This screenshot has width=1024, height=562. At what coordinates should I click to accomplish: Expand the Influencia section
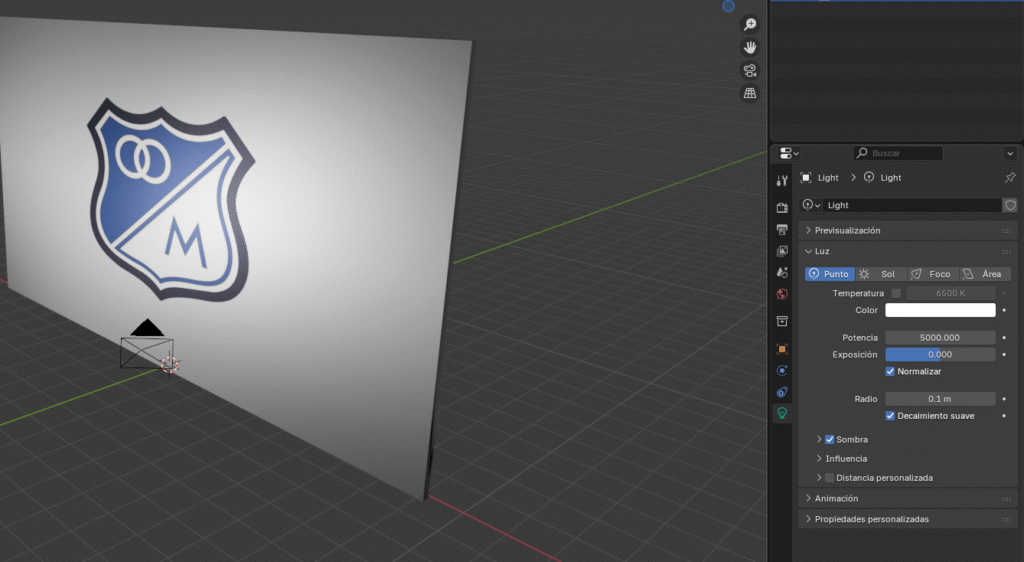tap(845, 459)
